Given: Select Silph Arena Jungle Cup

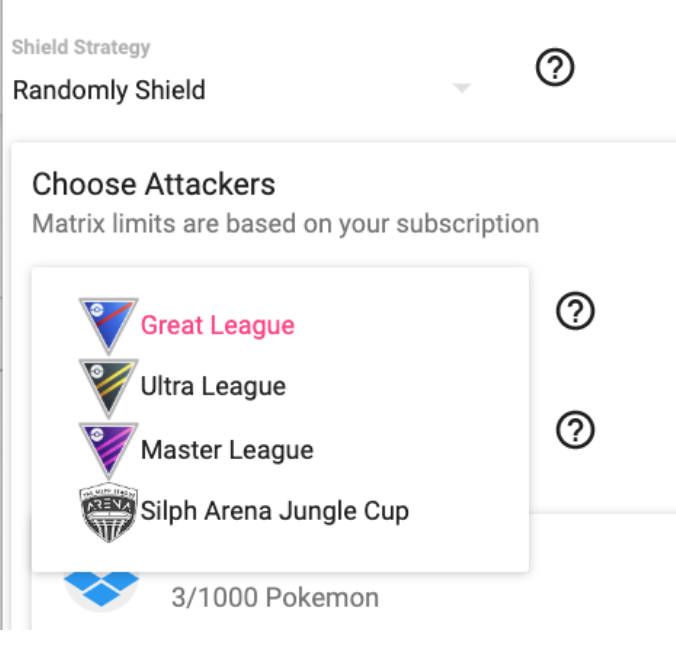Looking at the screenshot, I should point(274,512).
